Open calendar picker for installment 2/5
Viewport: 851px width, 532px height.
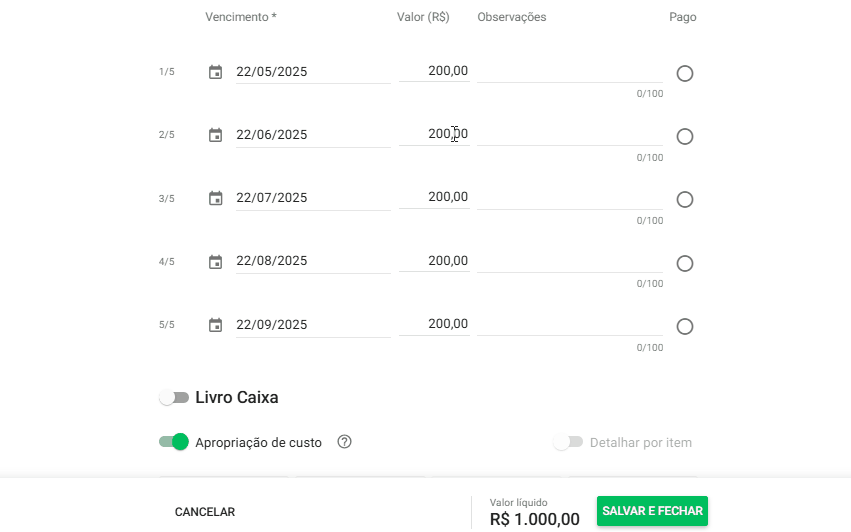click(215, 135)
